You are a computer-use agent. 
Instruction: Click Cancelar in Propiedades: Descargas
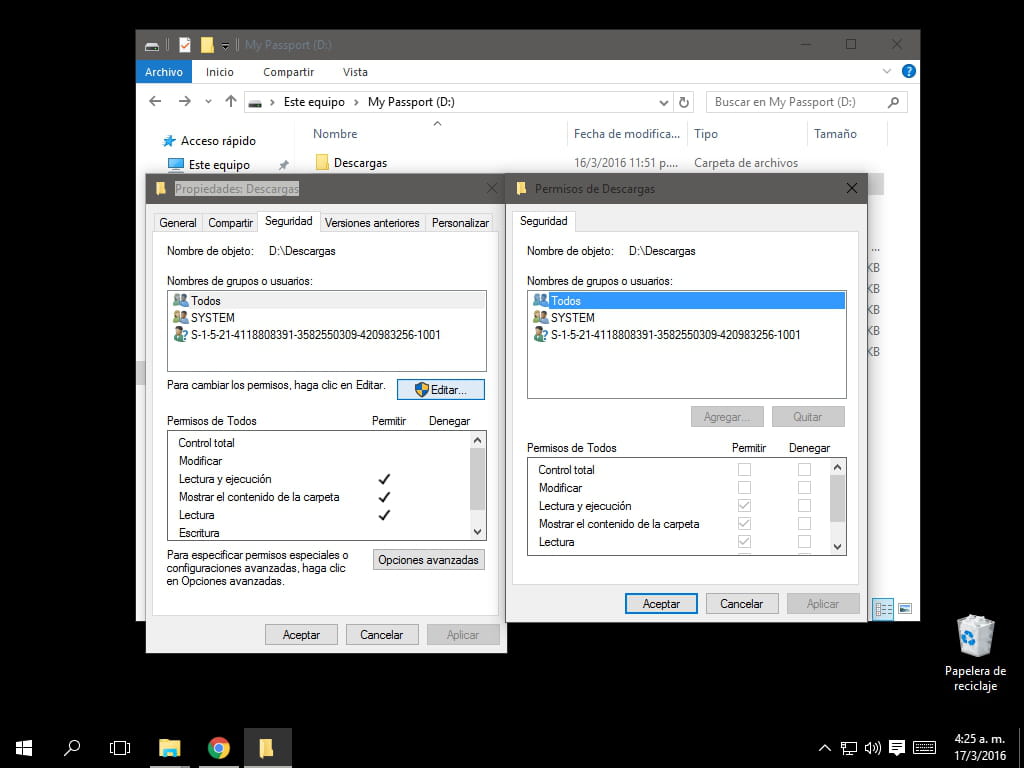pos(381,634)
